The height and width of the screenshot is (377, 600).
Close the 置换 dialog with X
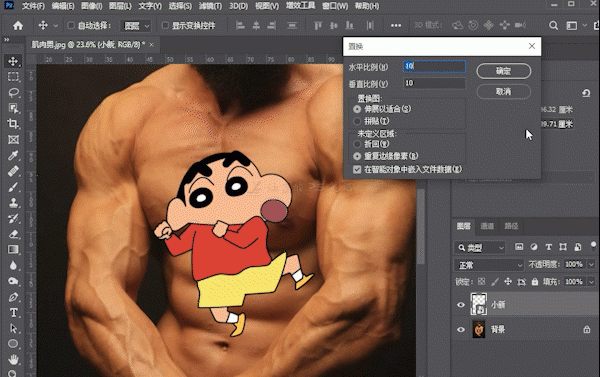coord(532,46)
